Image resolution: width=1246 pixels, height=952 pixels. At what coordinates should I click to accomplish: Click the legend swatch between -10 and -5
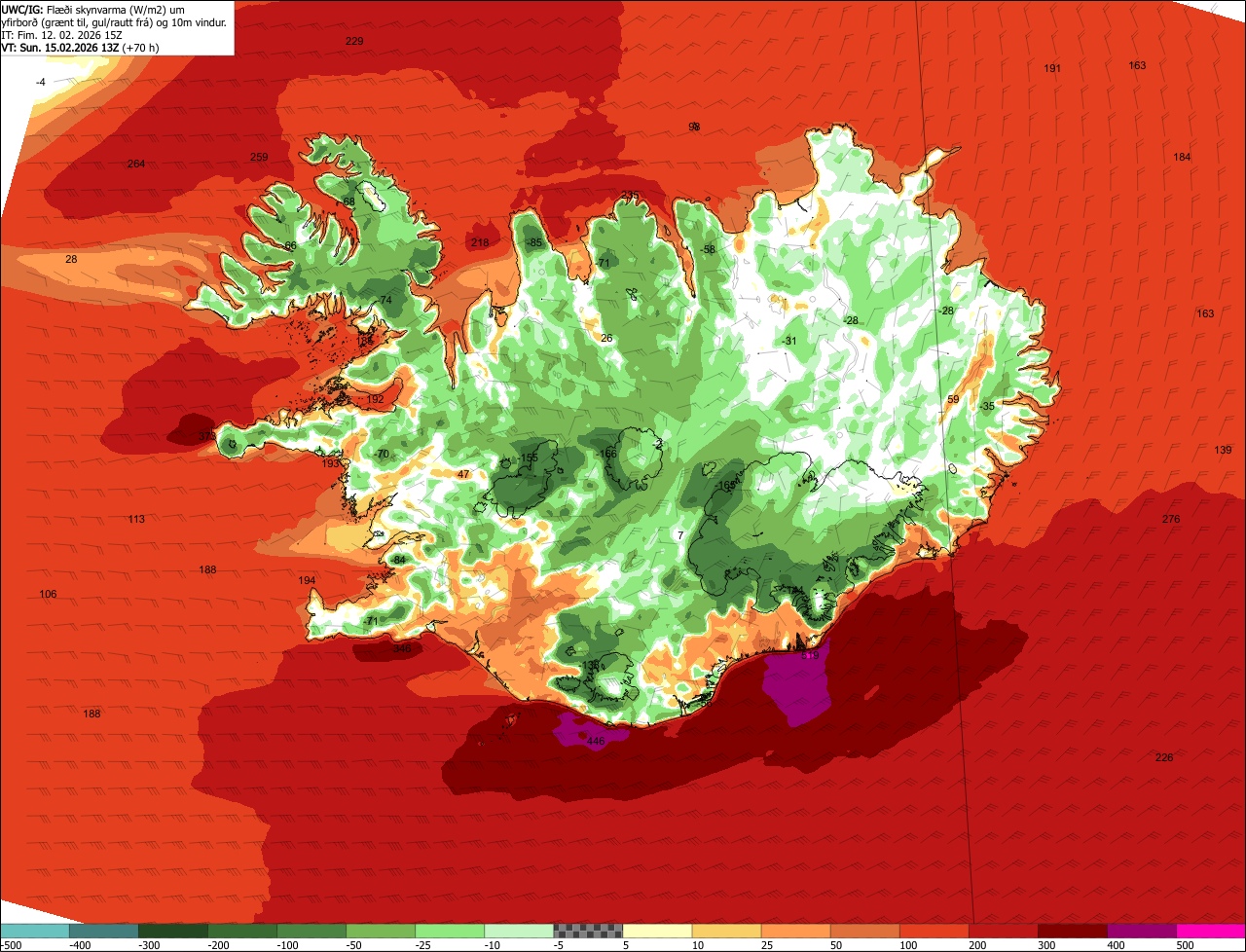tap(518, 931)
